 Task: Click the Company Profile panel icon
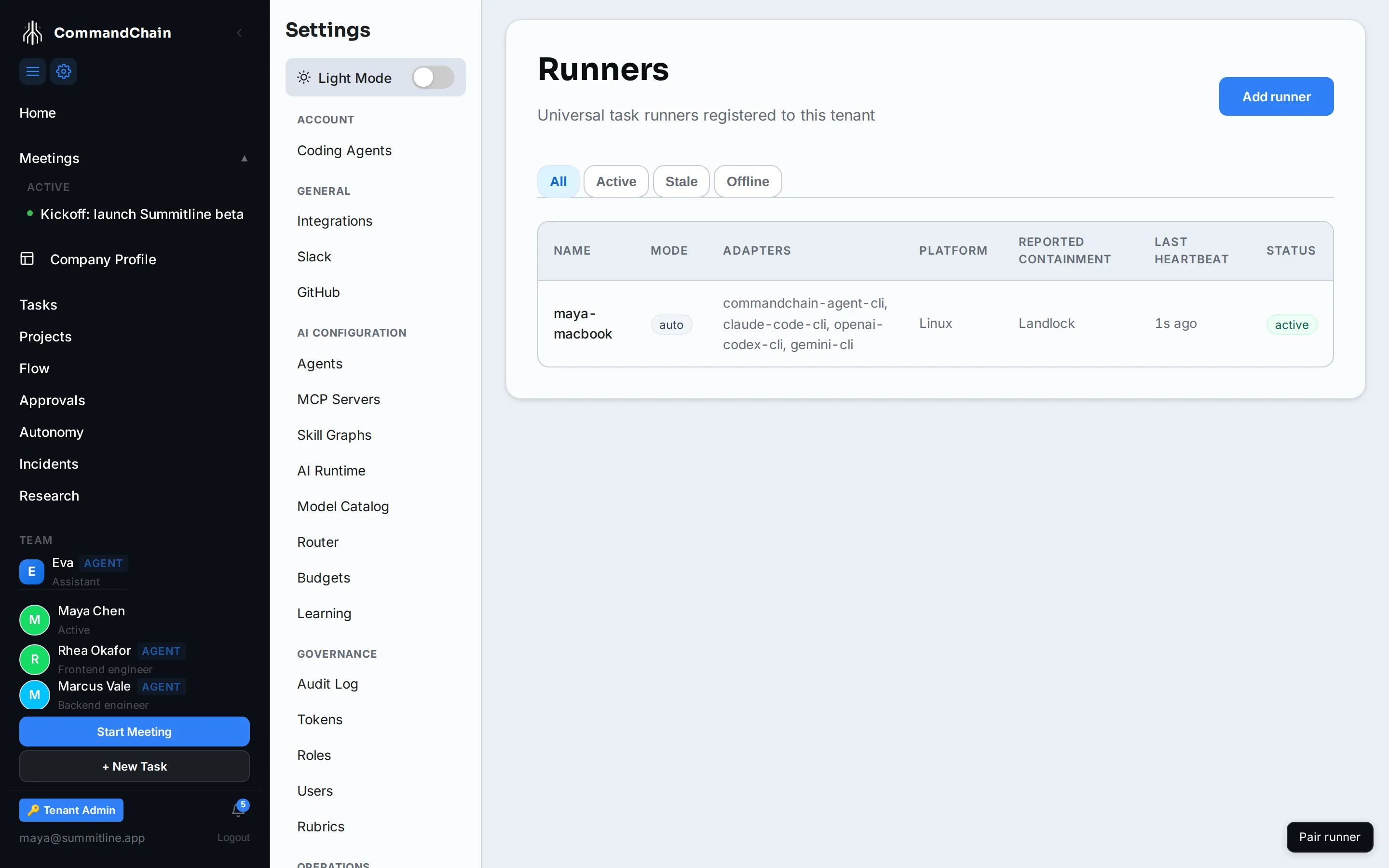click(27, 259)
